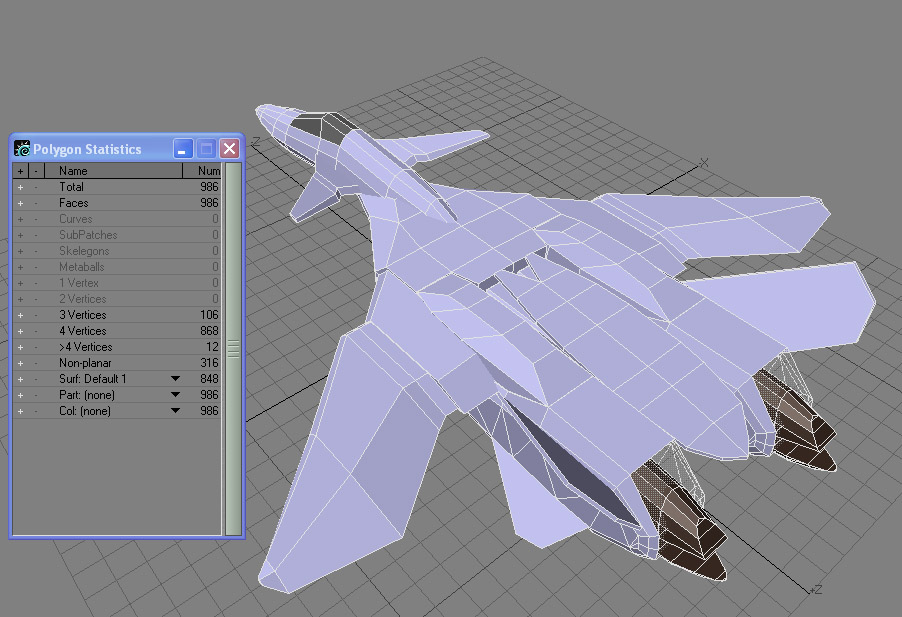This screenshot has width=902, height=617.
Task: Deselect >4 Vertices polygons with minus
Action: click(36, 348)
